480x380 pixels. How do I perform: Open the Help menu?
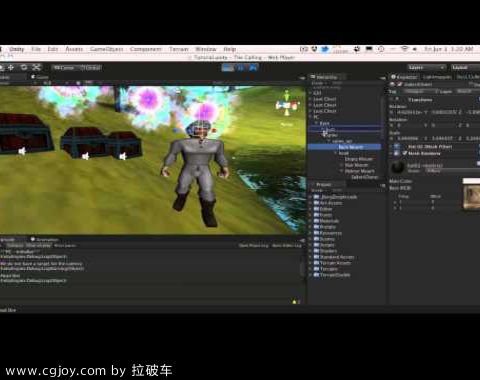[230, 49]
